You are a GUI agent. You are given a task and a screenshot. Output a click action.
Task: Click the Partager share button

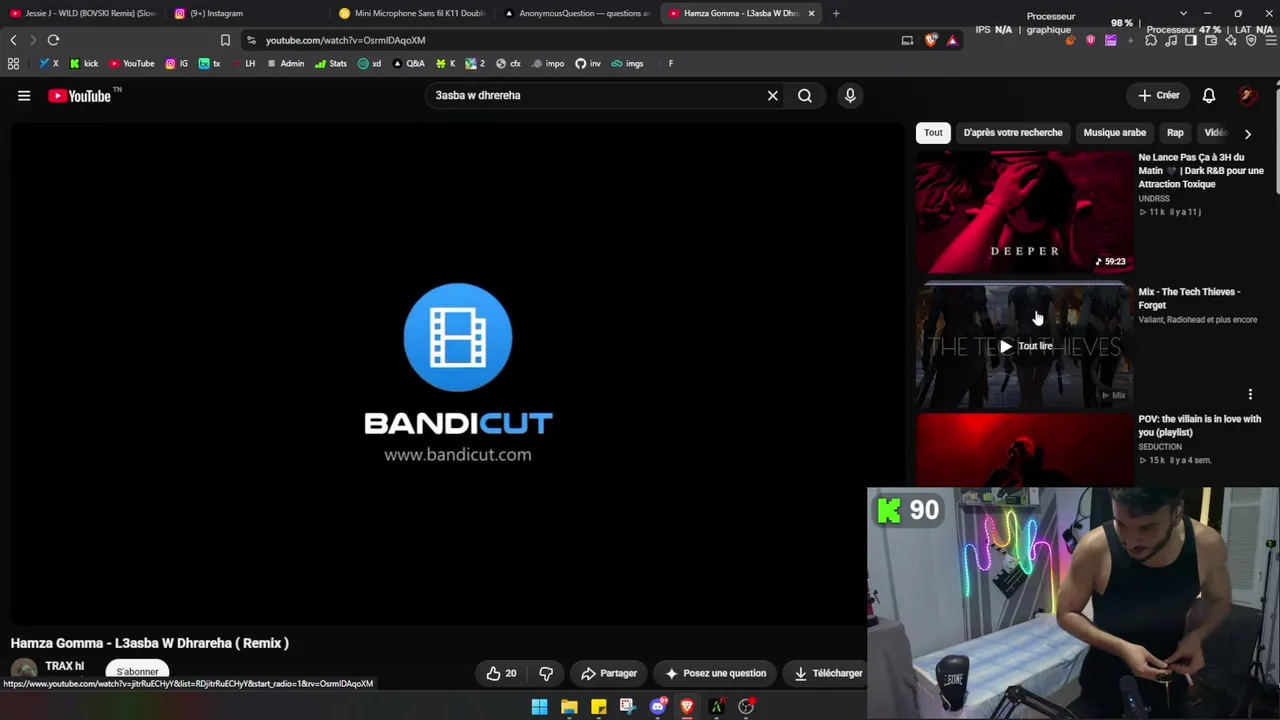[609, 674]
